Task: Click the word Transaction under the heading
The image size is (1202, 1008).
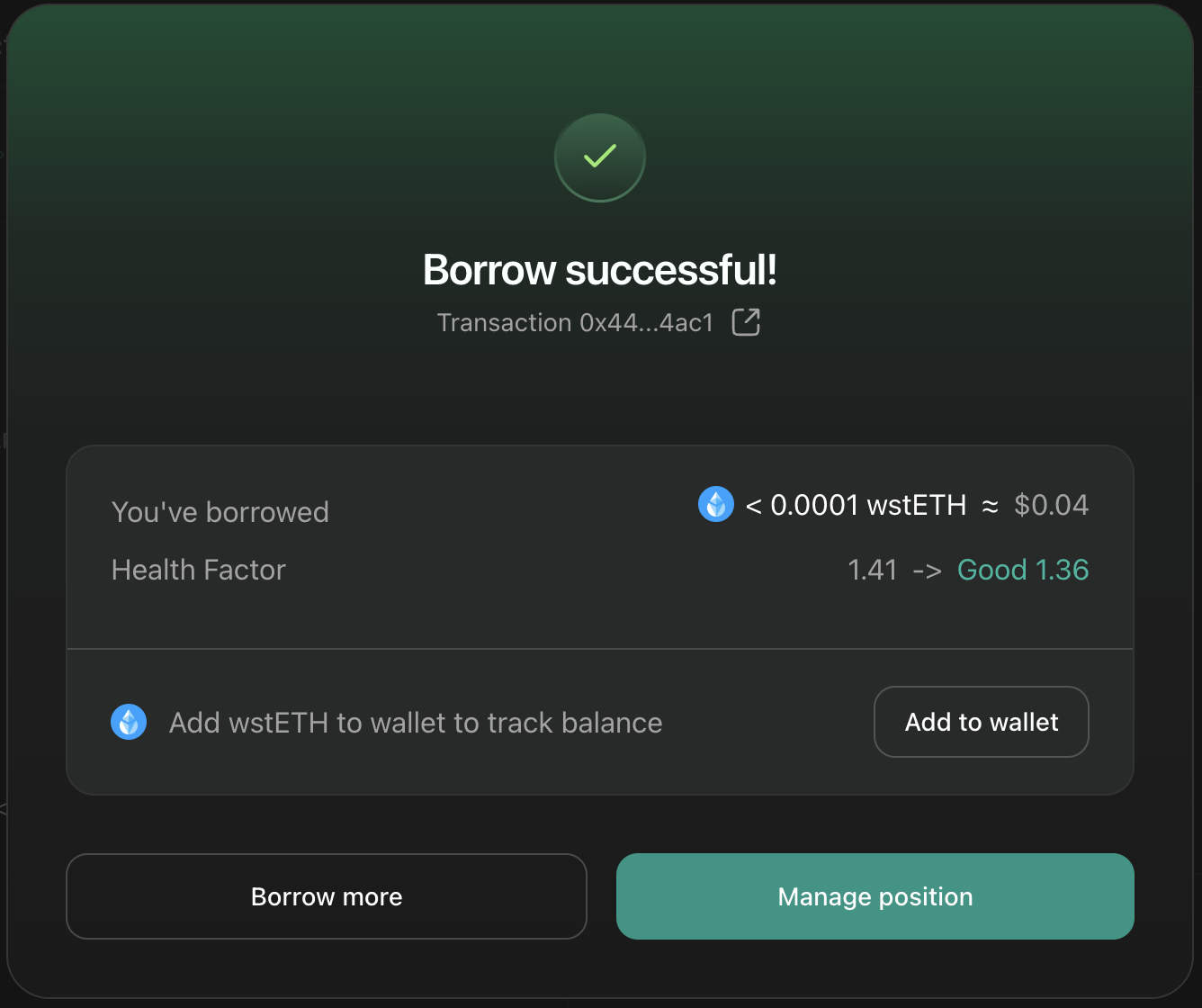Action: pyautogui.click(x=505, y=323)
